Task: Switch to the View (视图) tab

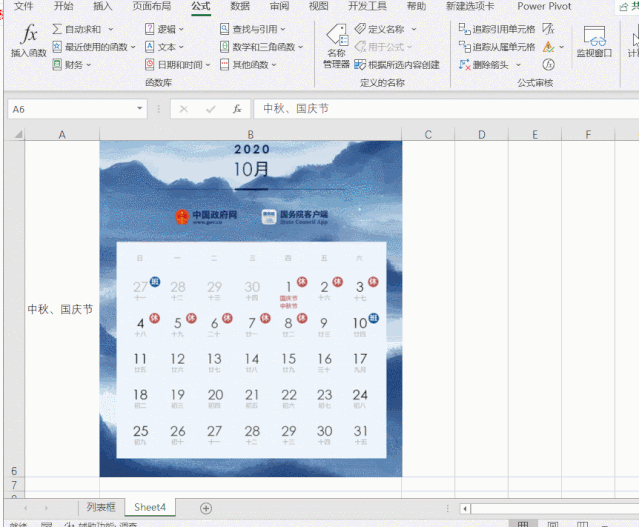Action: 318,6
